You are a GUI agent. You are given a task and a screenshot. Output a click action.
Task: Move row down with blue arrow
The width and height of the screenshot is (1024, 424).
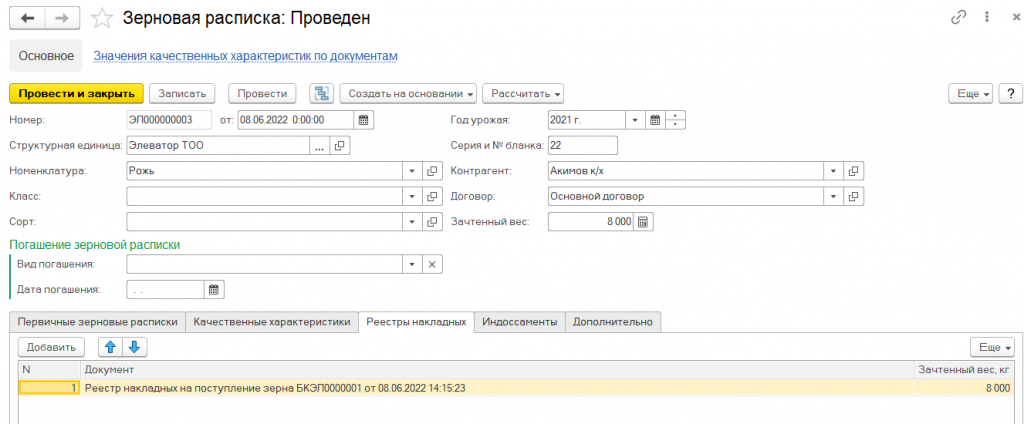135,347
